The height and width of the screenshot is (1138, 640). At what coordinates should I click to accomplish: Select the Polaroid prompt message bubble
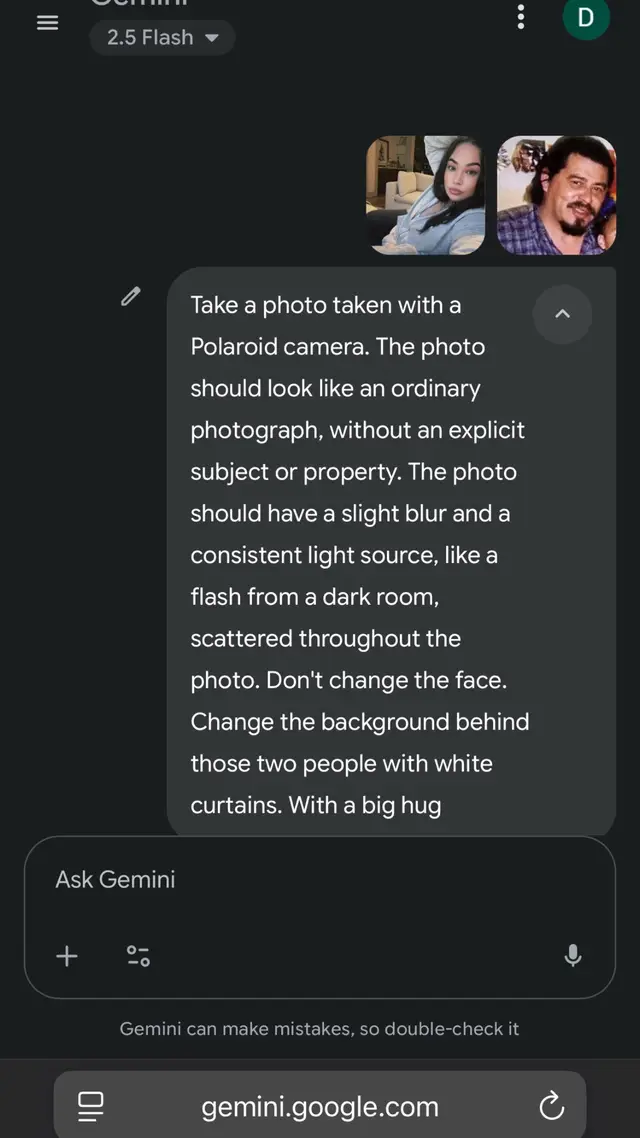[x=392, y=552]
